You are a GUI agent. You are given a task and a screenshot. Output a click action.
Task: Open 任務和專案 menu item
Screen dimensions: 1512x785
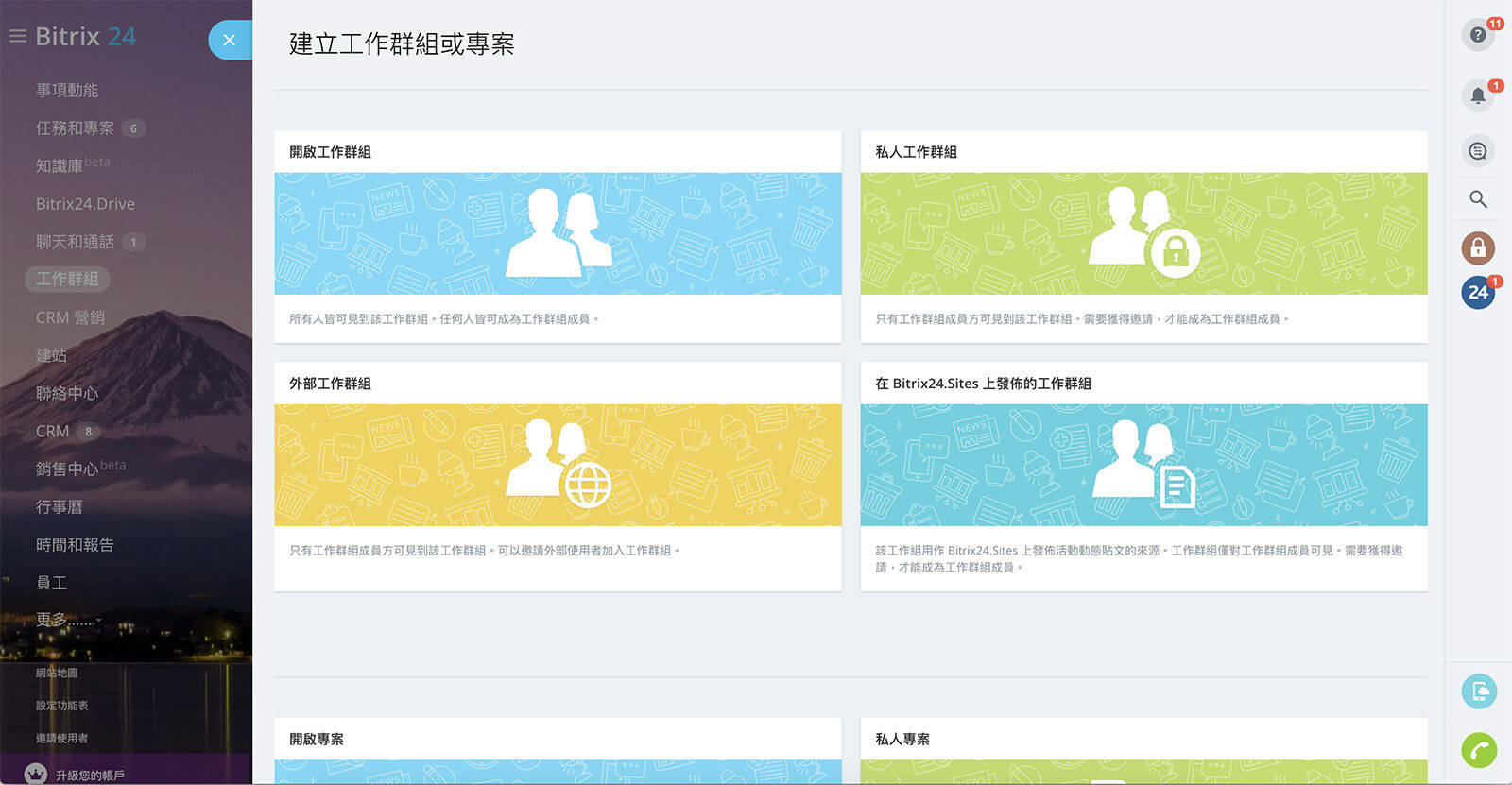pos(75,128)
